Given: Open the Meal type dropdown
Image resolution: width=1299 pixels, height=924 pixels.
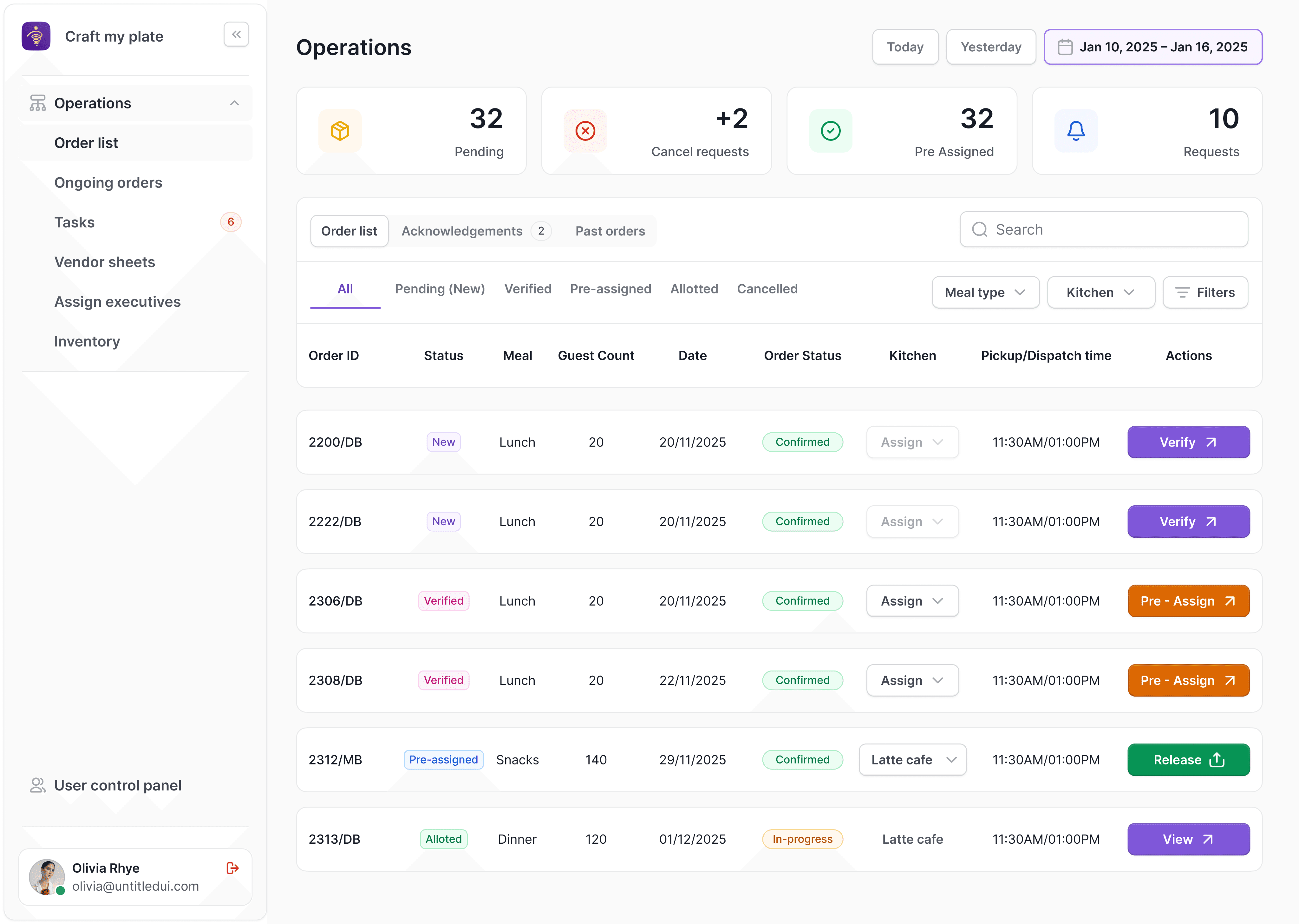Looking at the screenshot, I should coord(985,292).
